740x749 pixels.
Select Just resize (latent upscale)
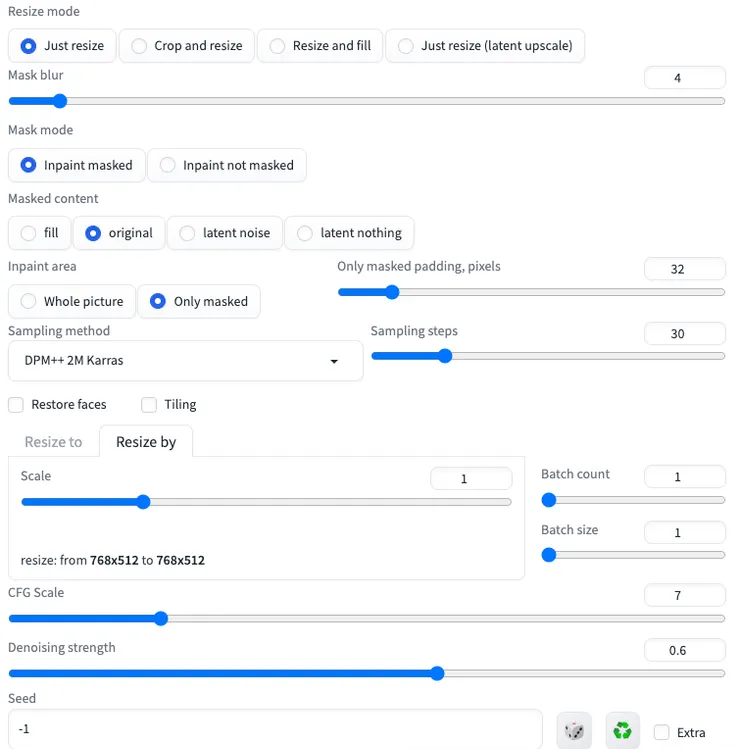(485, 46)
